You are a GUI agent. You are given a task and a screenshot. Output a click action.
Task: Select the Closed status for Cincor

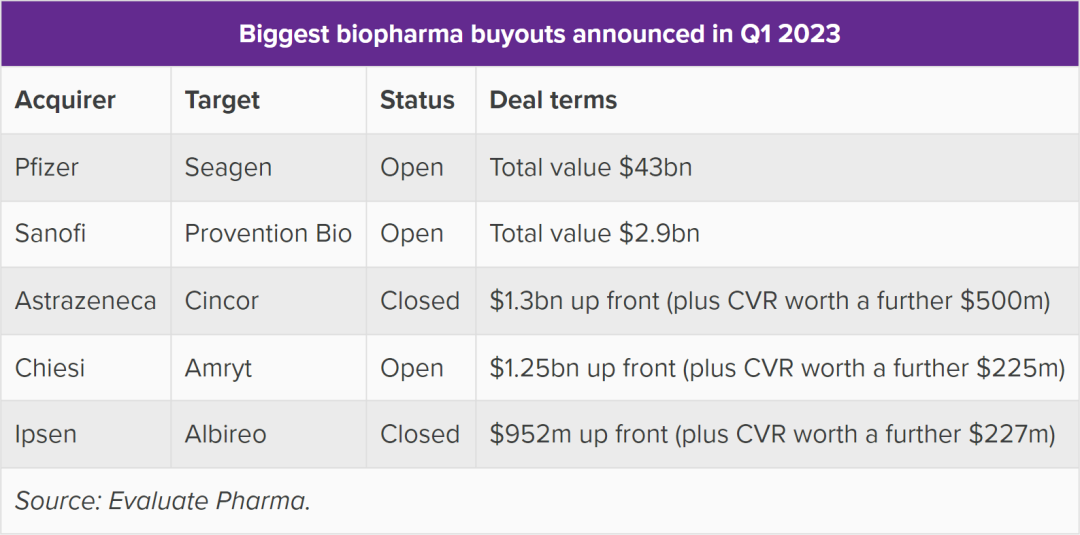[x=420, y=301]
